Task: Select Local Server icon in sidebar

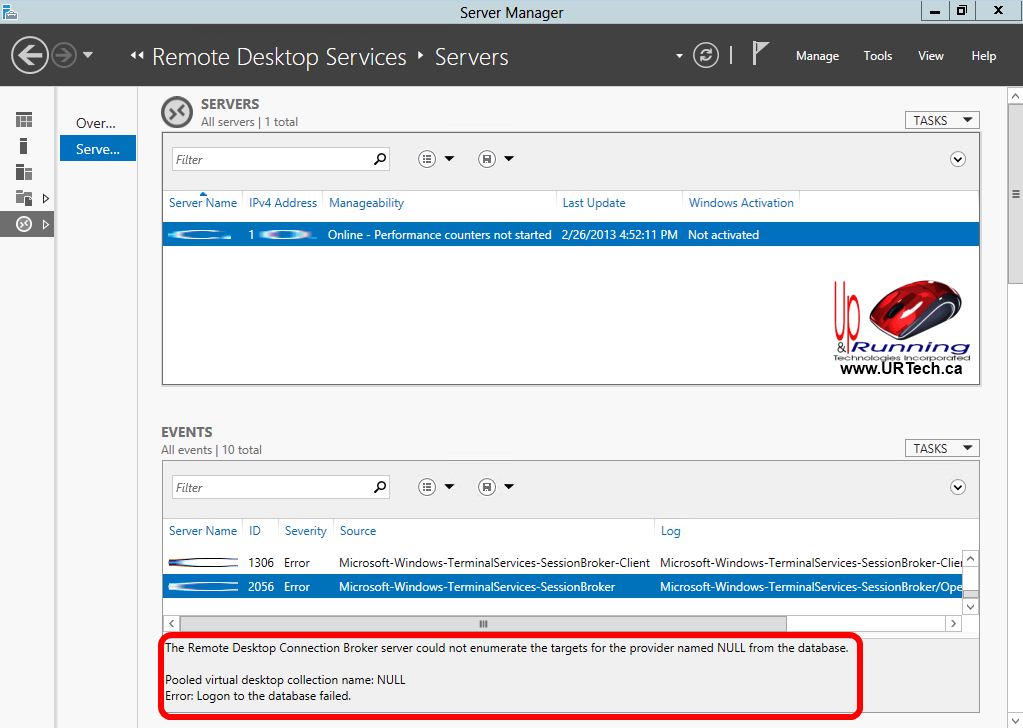Action: (x=24, y=146)
